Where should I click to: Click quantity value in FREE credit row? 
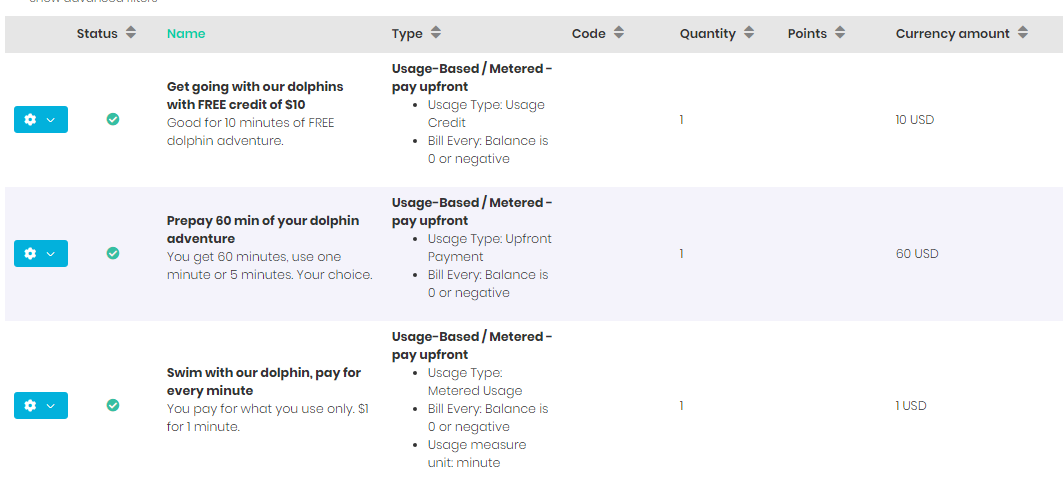click(x=682, y=120)
